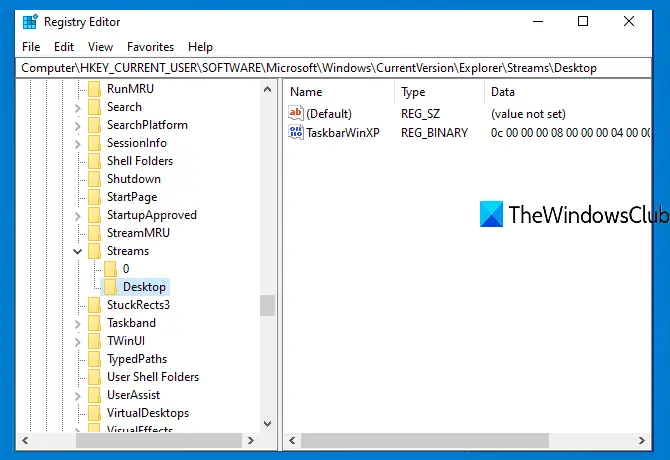Image resolution: width=670 pixels, height=460 pixels.
Task: Click the VirtualDesktops folder icon
Action: pos(94,413)
